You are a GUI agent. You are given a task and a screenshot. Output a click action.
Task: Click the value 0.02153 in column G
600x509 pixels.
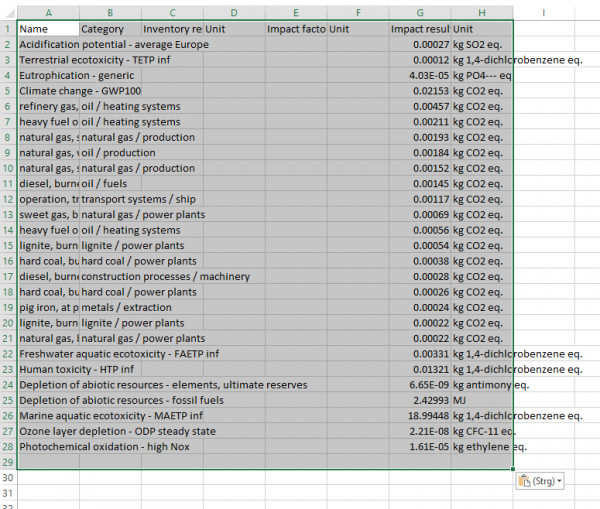(420, 91)
